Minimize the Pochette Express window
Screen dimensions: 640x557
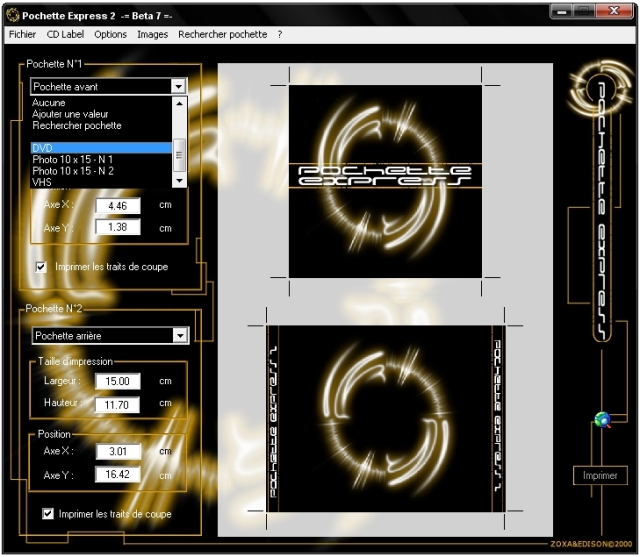[562, 11]
